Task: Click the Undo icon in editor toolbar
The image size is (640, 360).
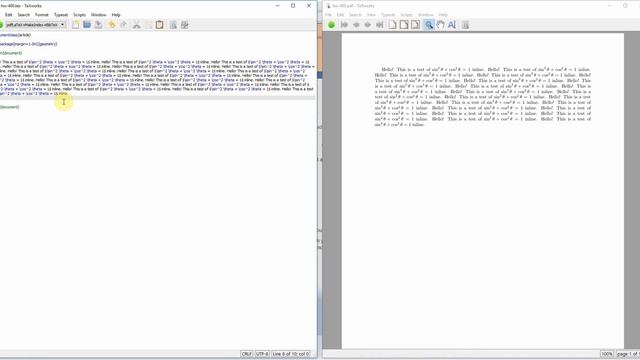Action: coord(111,25)
